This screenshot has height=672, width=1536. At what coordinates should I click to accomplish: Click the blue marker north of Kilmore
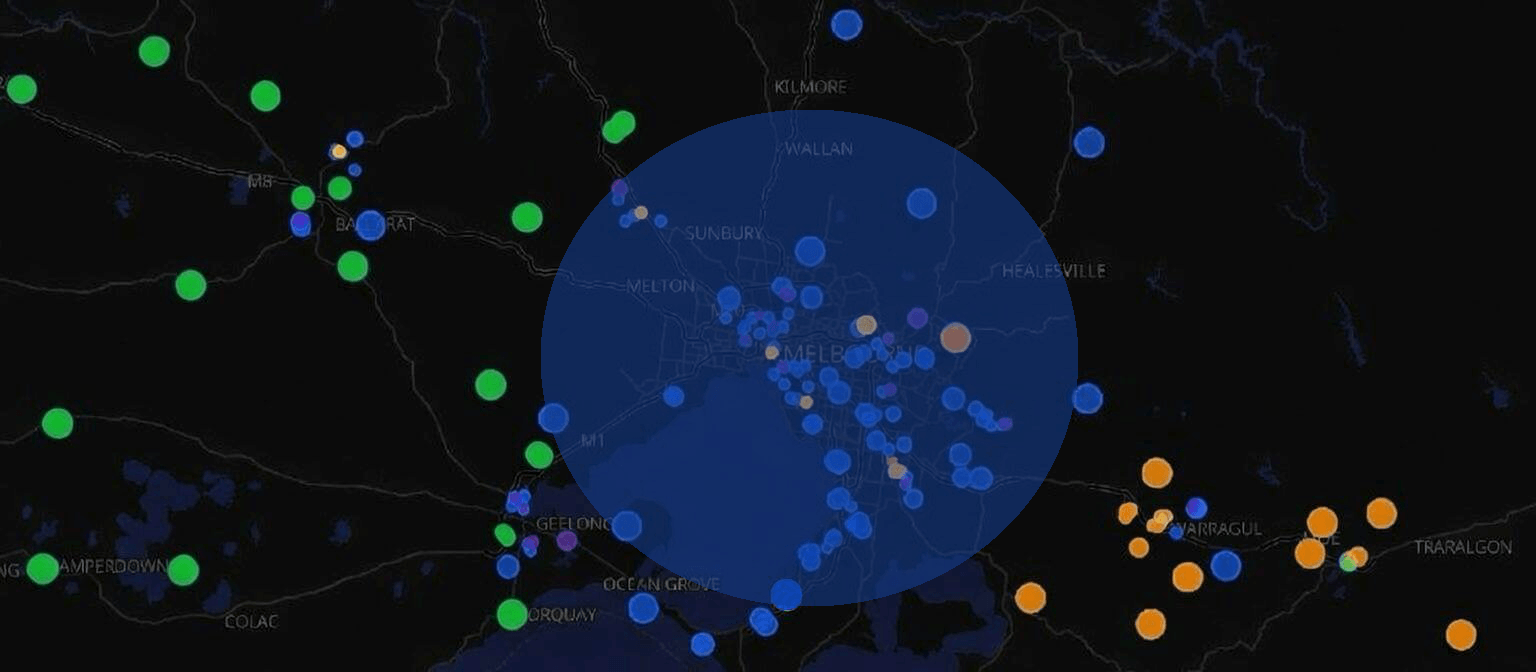point(846,24)
